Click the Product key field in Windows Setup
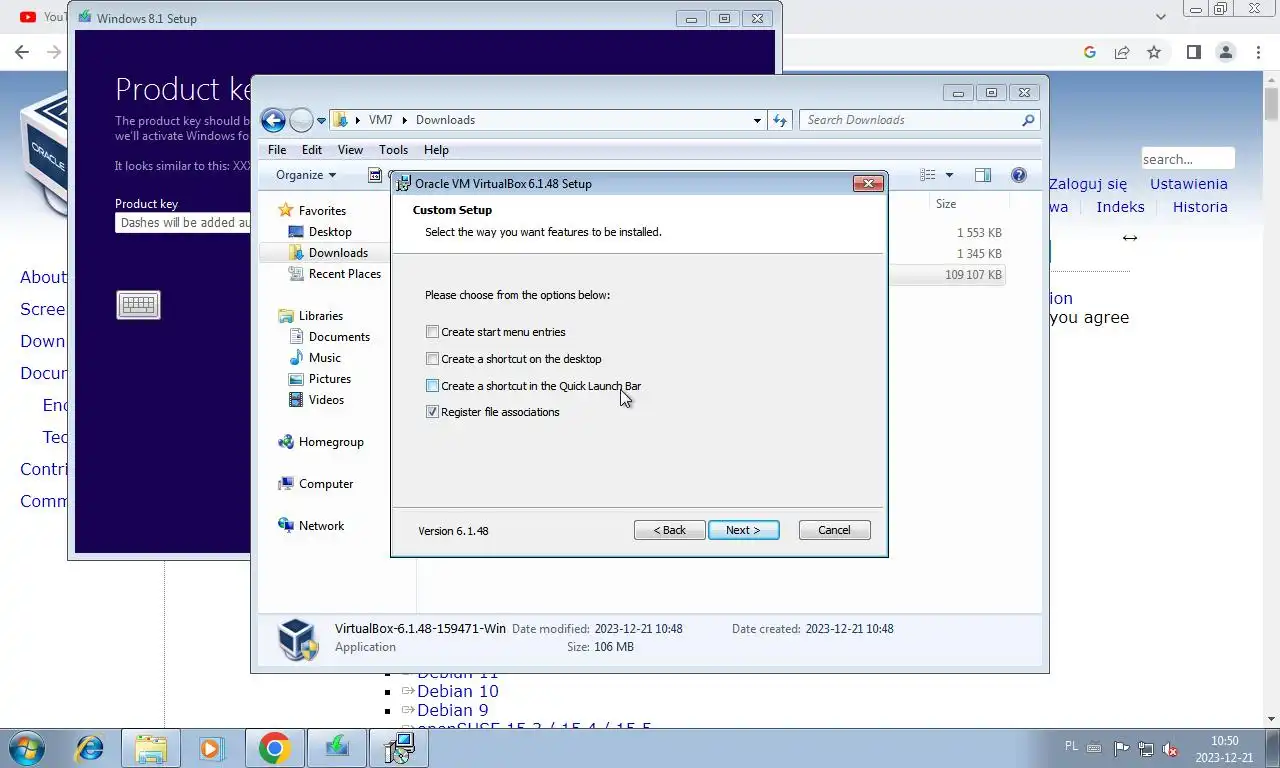Image resolution: width=1280 pixels, height=768 pixels. [x=183, y=223]
